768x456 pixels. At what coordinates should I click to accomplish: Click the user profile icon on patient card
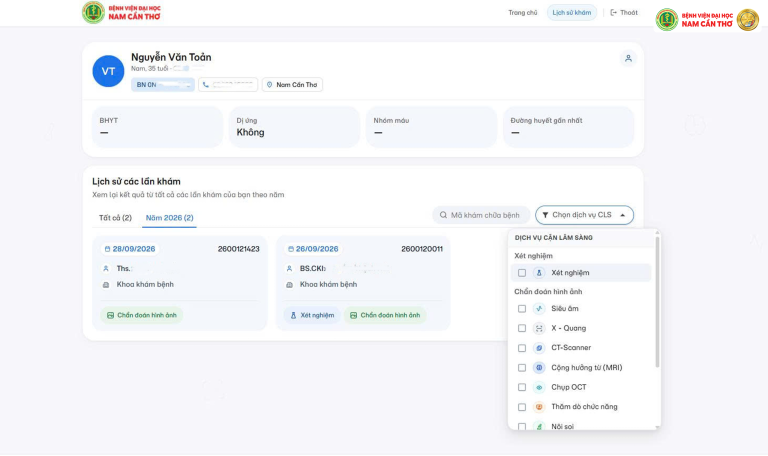(628, 58)
